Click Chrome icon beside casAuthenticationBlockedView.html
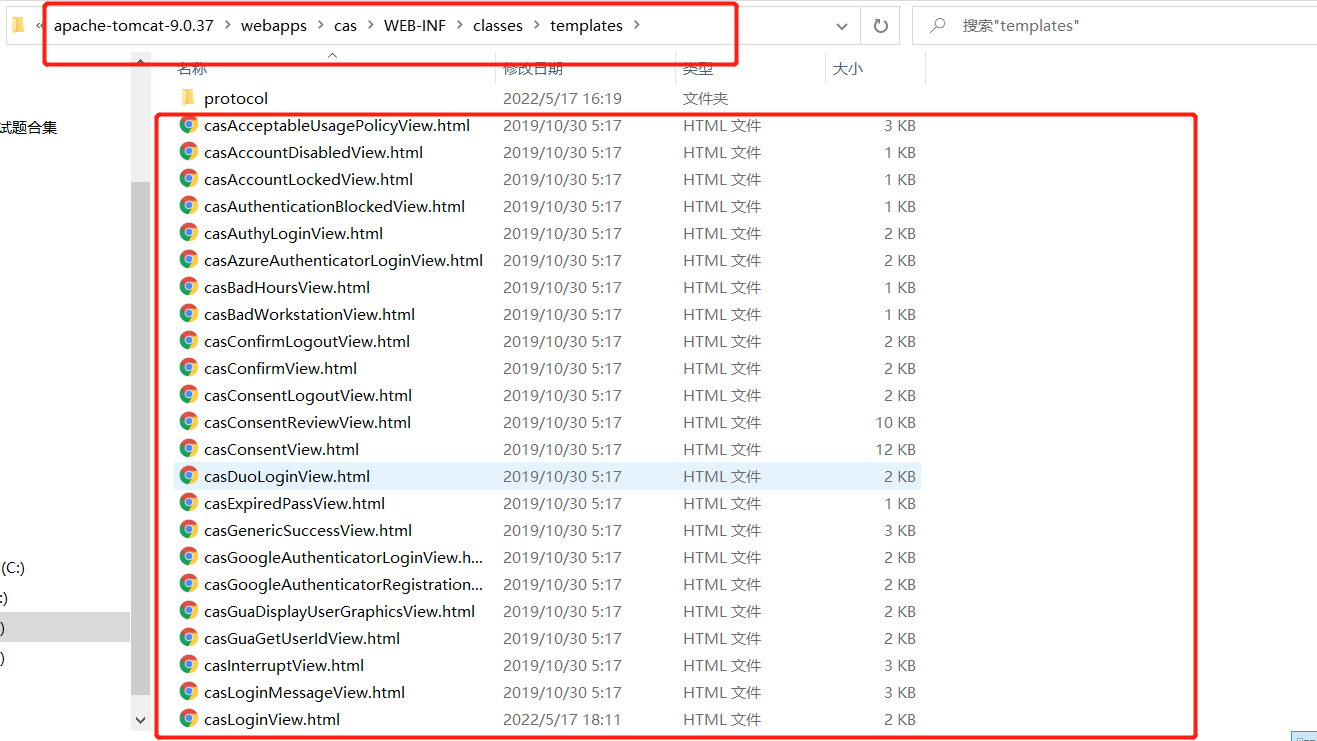Screen dimensions: 1317x741 [188, 206]
